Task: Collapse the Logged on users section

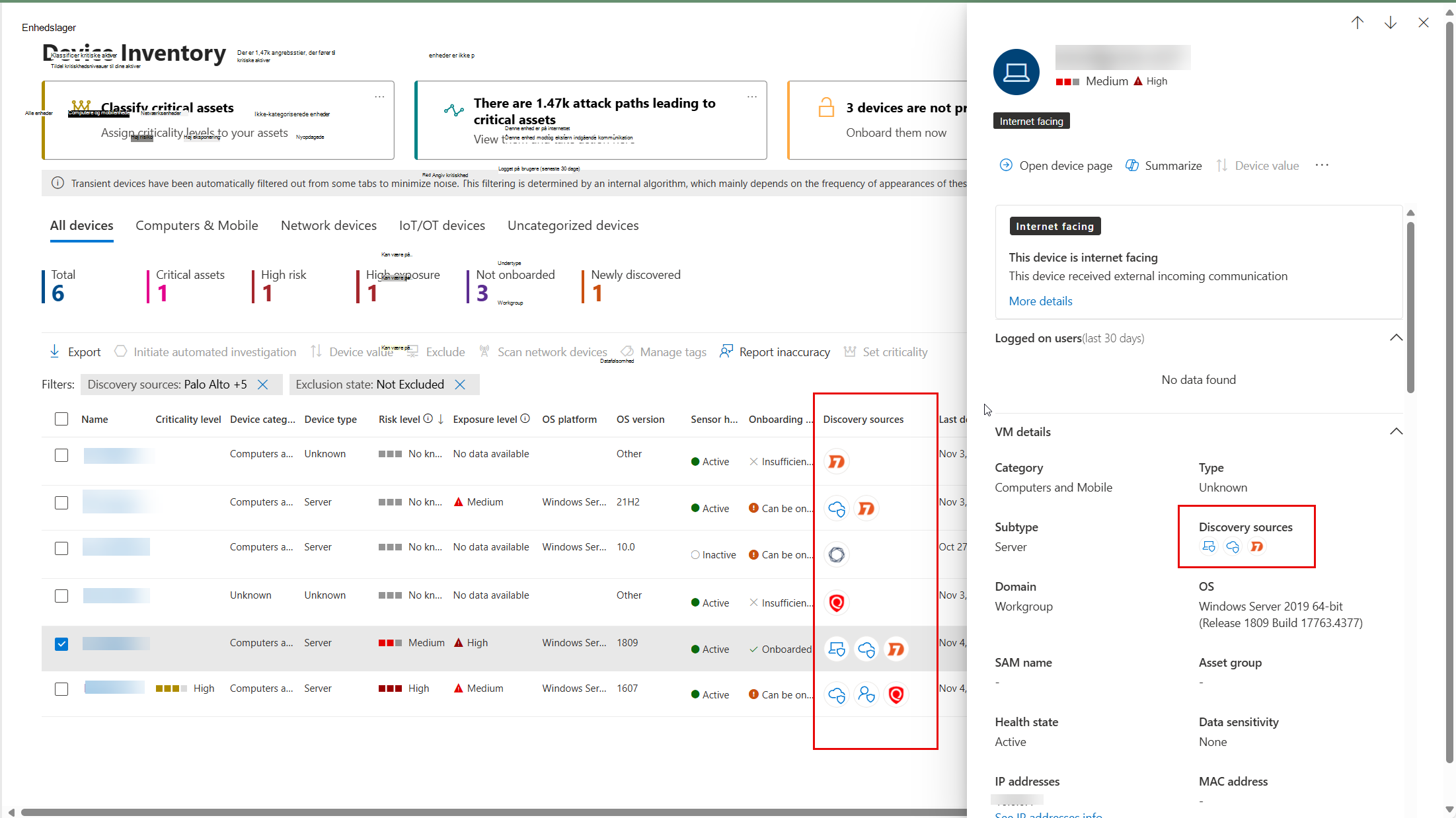Action: pyautogui.click(x=1396, y=338)
